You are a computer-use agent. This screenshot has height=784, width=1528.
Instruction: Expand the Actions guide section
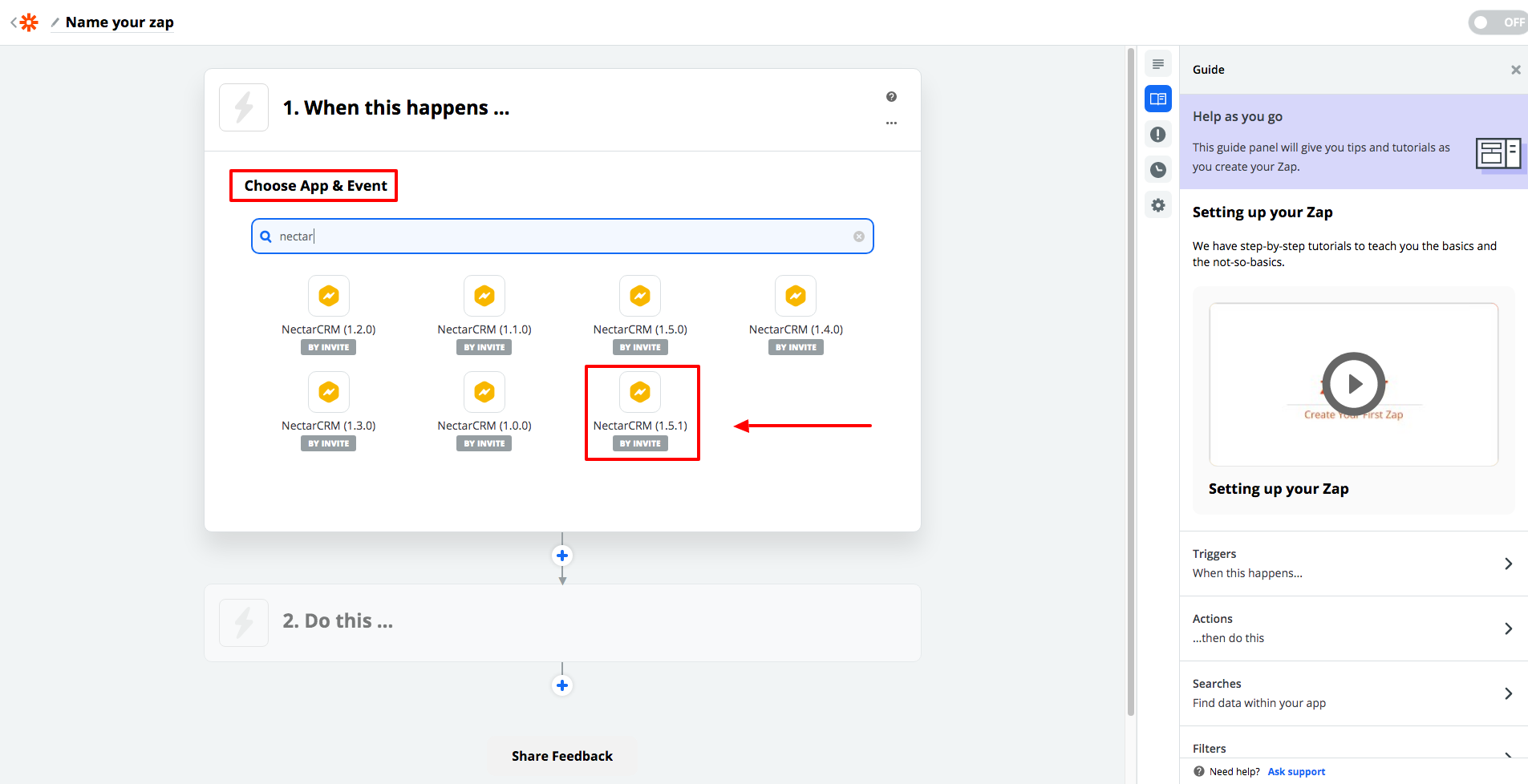pyautogui.click(x=1354, y=628)
